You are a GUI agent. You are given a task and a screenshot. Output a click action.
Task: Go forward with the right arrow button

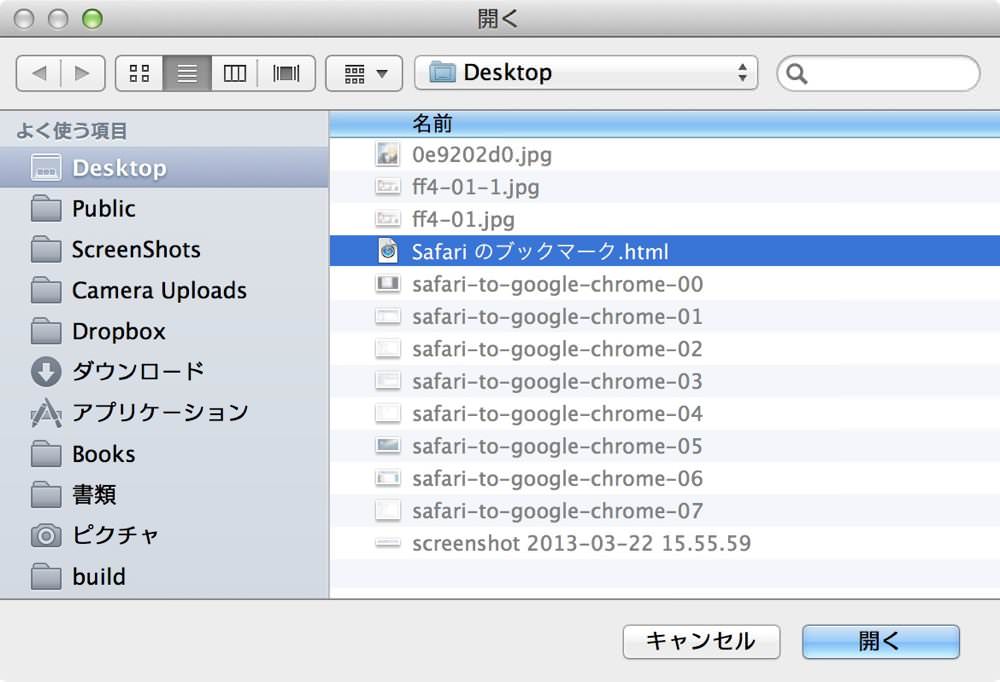[83, 73]
